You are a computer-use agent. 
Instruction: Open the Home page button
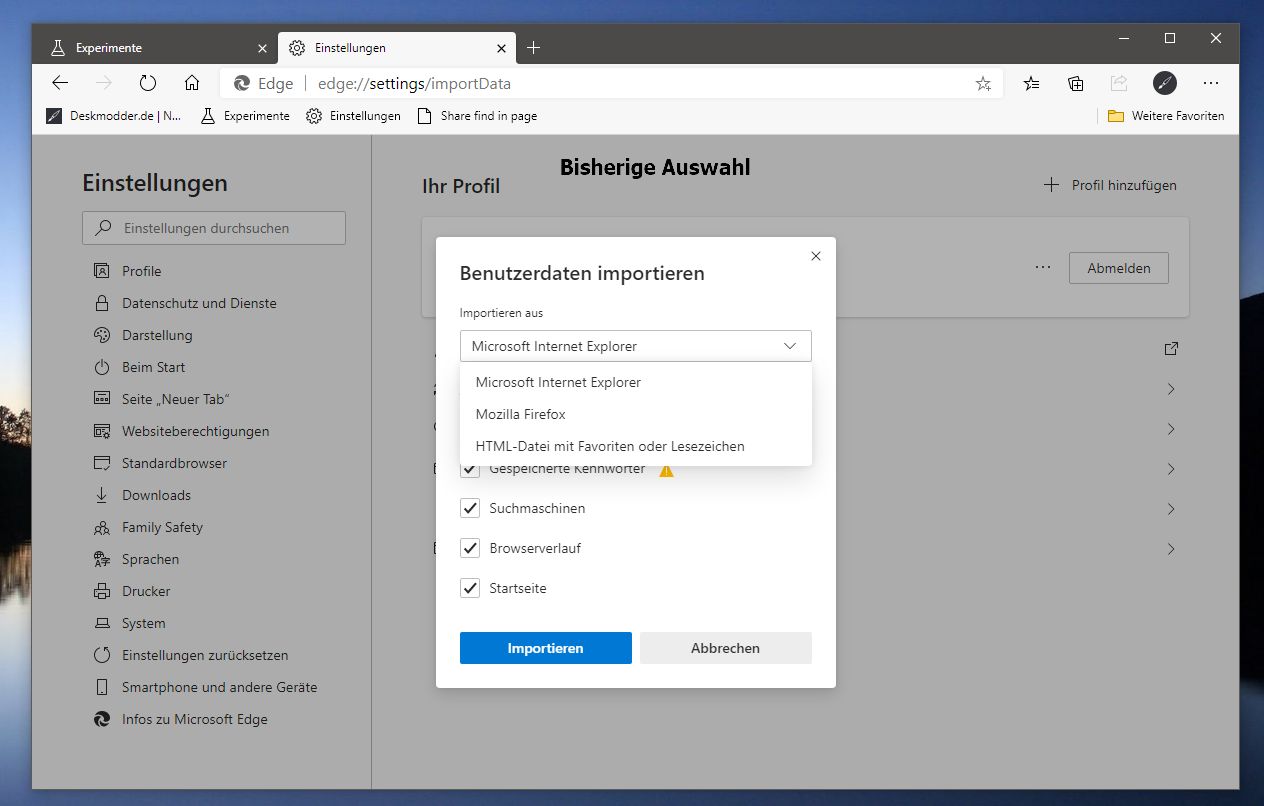(x=192, y=83)
